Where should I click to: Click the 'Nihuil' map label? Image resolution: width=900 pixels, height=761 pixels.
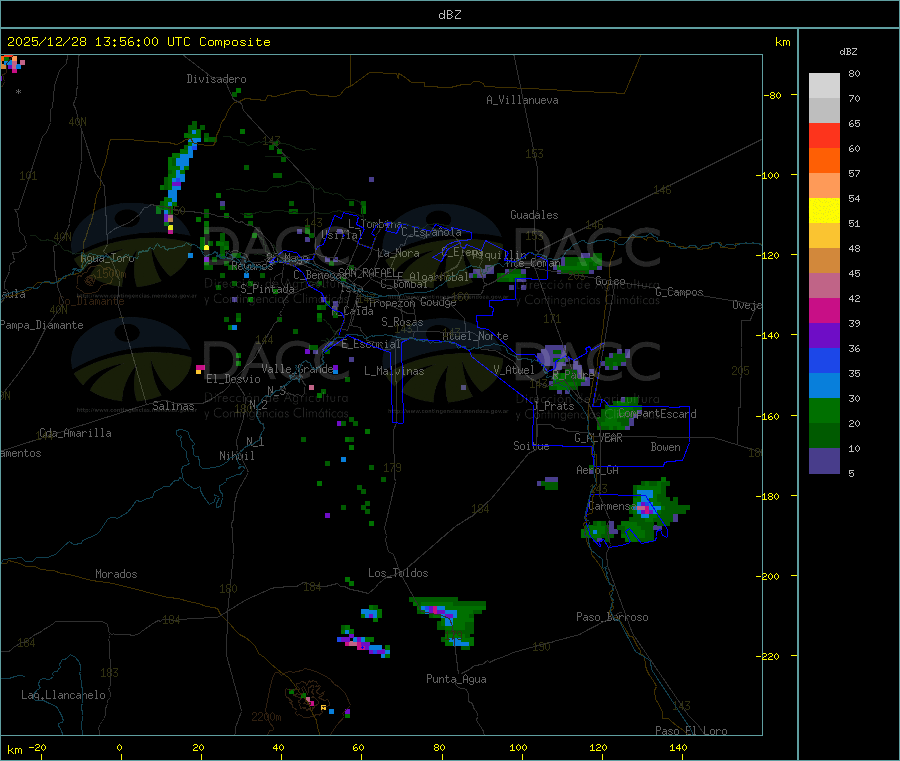pyautogui.click(x=237, y=456)
